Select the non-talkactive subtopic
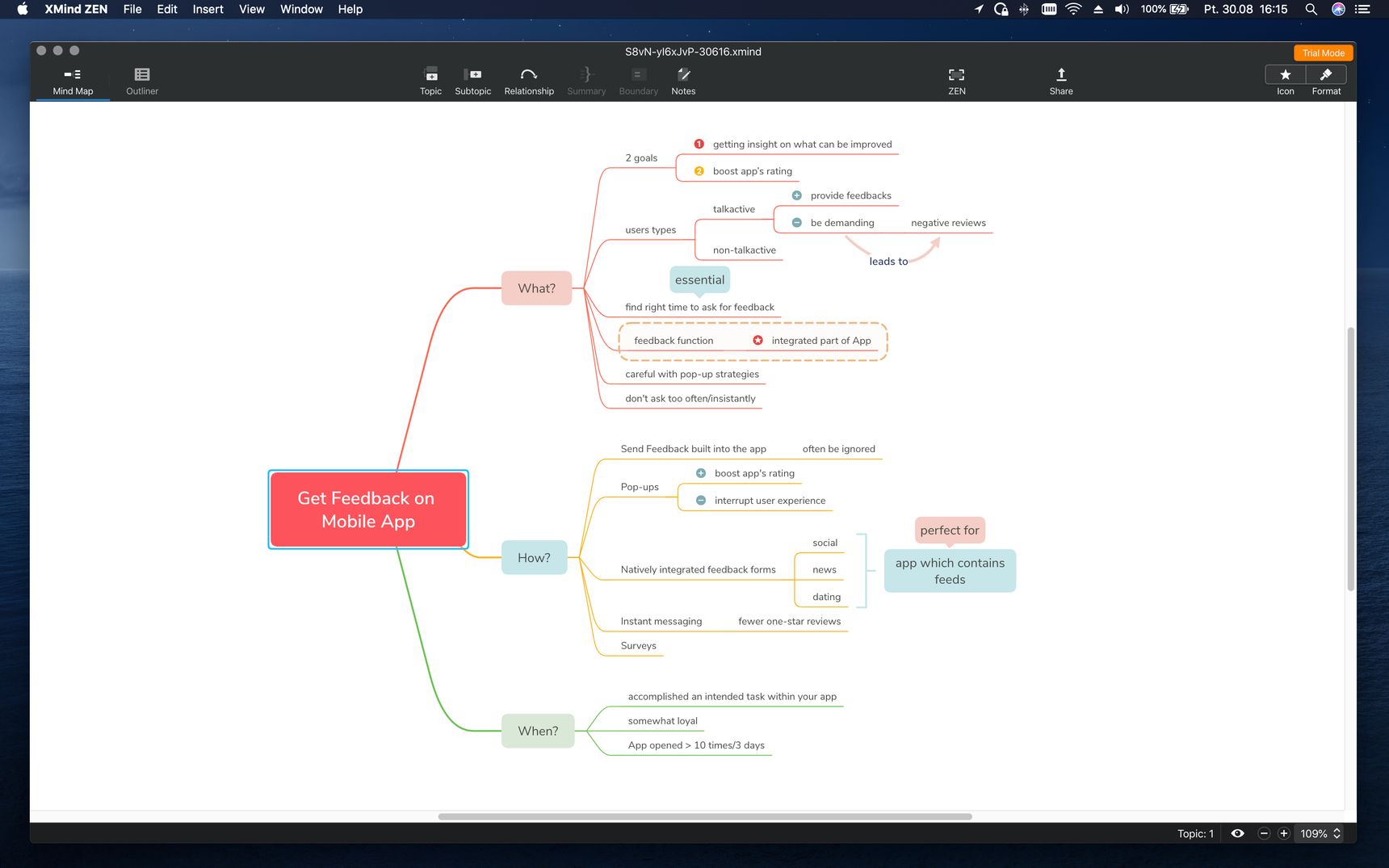 pos(744,250)
